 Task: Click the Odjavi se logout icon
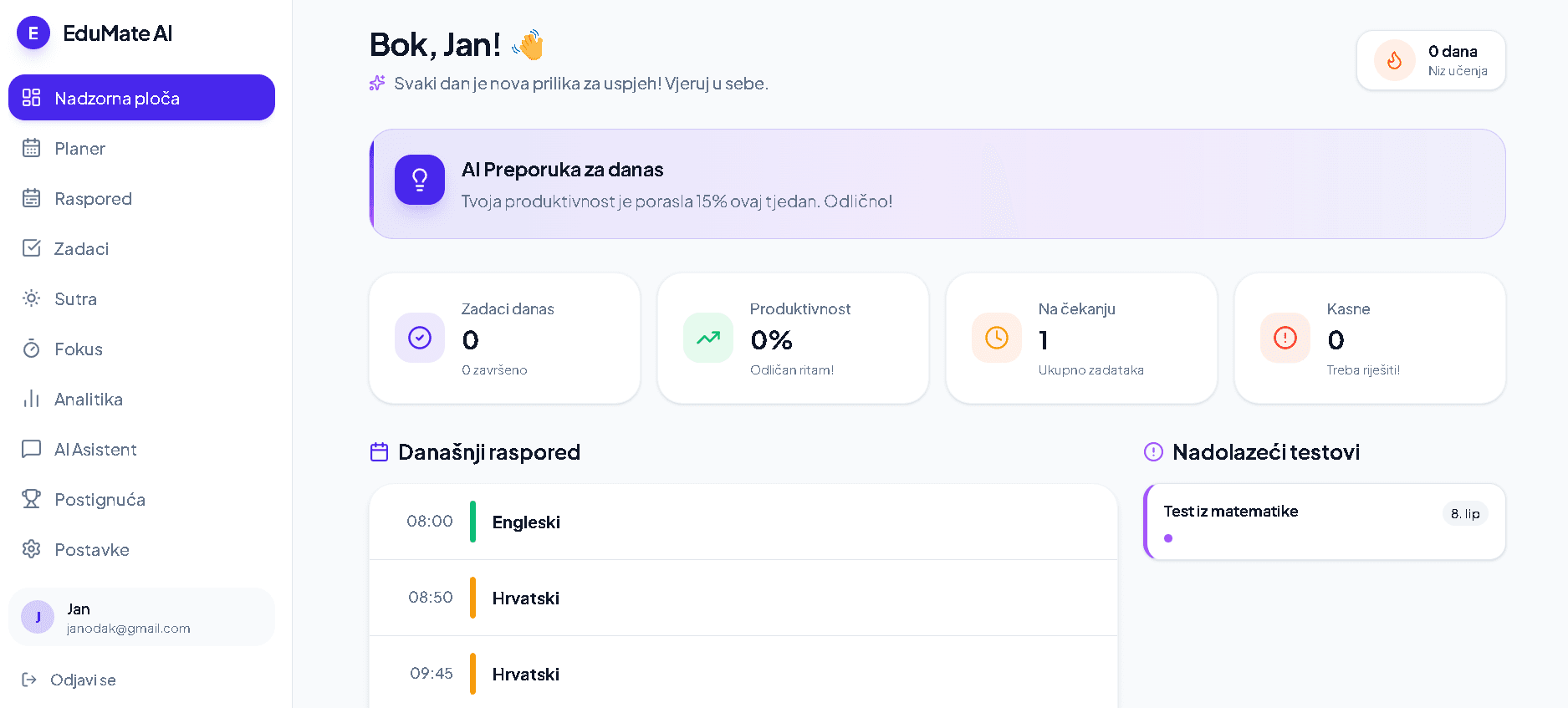[29, 680]
